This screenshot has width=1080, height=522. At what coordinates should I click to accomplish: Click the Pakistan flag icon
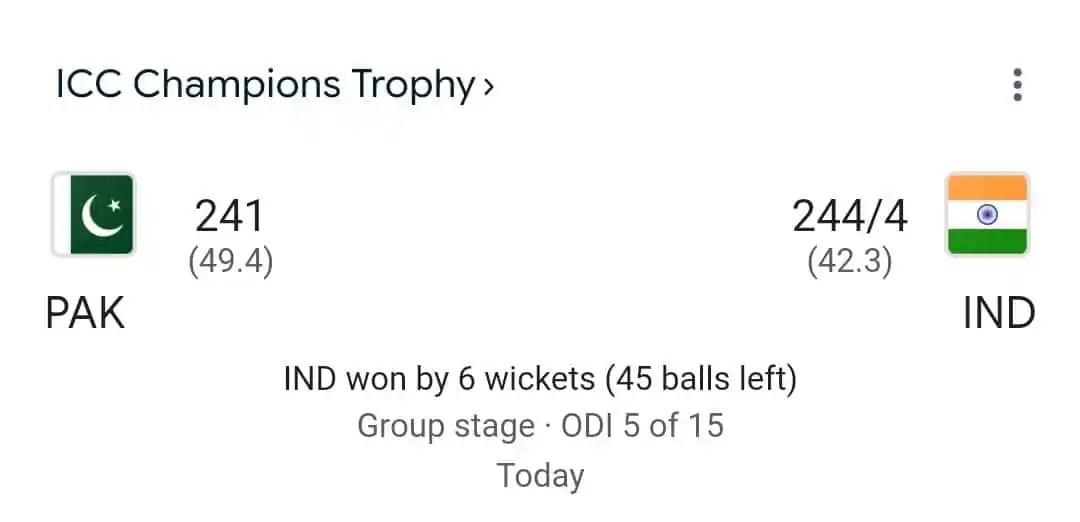(93, 214)
